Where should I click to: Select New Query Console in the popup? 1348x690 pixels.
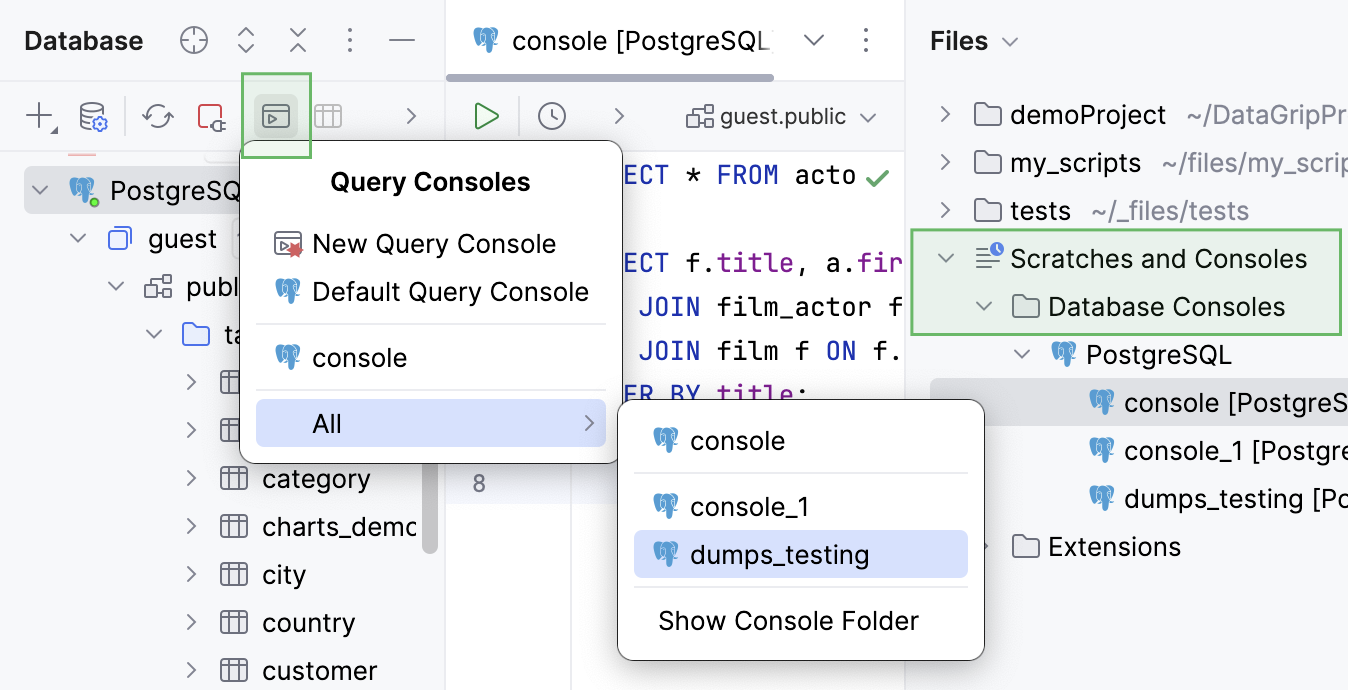(435, 243)
